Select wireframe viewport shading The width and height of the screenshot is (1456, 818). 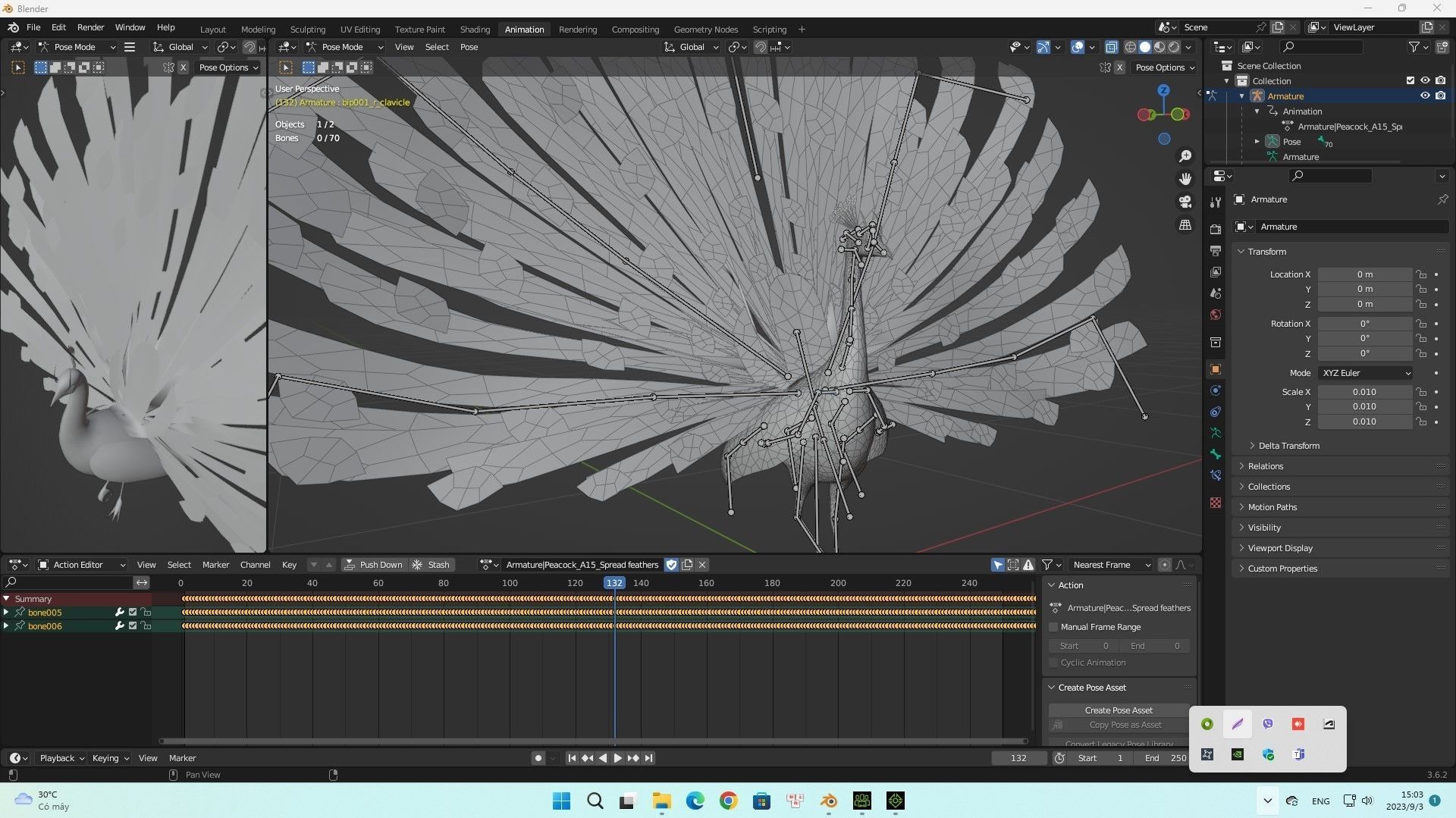[x=1130, y=47]
